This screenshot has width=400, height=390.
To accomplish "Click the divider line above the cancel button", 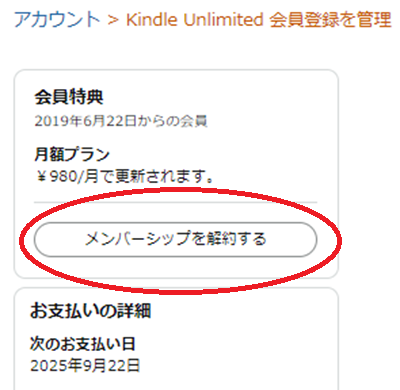I will pyautogui.click(x=175, y=202).
